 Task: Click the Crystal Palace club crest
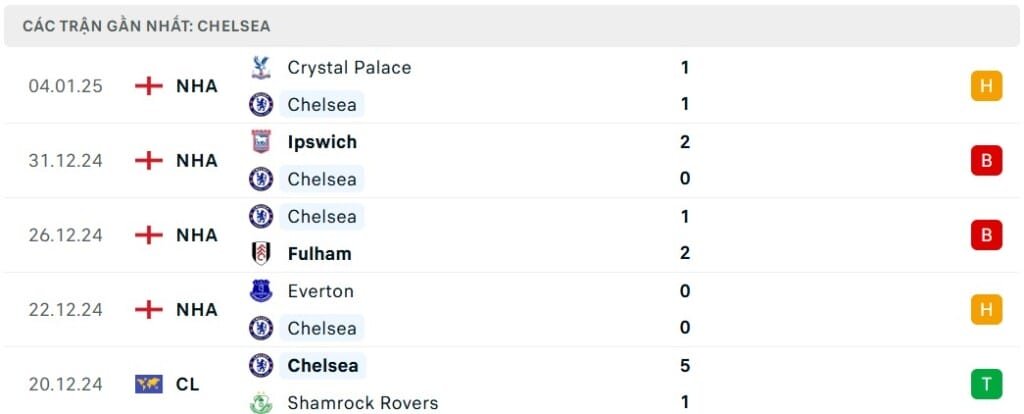(x=261, y=68)
